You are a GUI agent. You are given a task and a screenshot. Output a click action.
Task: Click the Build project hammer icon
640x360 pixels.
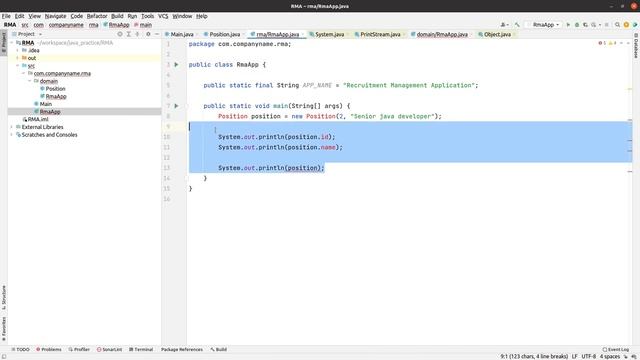(517, 25)
